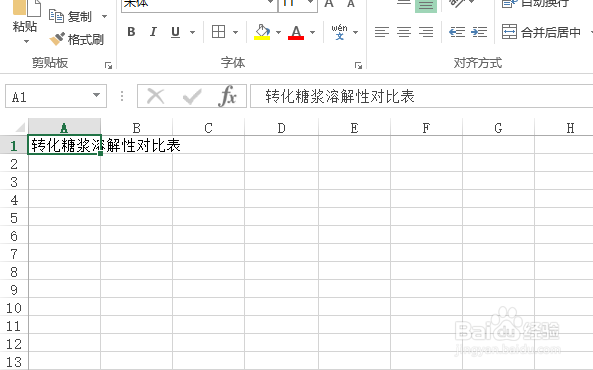
Task: Align text left
Action: [382, 32]
